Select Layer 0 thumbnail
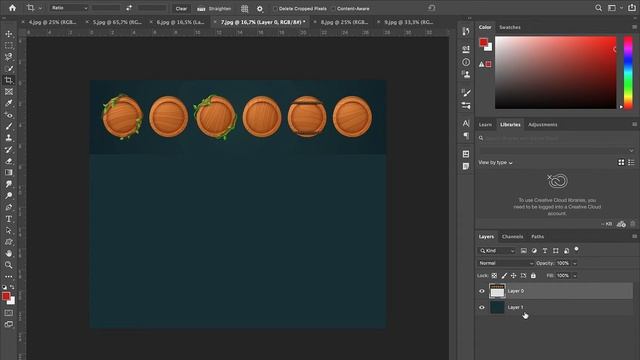The width and height of the screenshot is (640, 360). [x=497, y=291]
